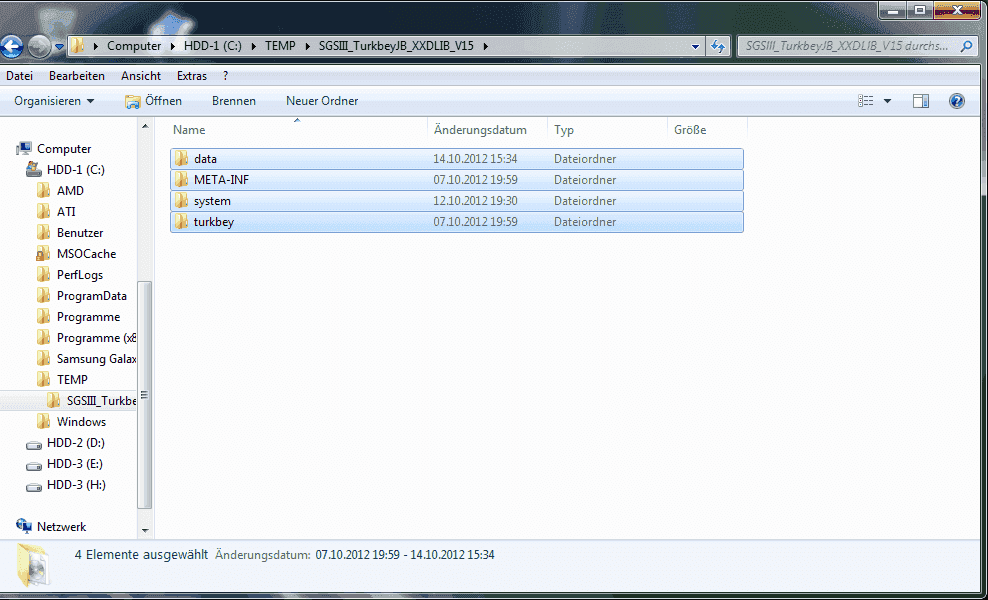Open the ? help menu
This screenshot has height=600, width=988.
pos(226,76)
